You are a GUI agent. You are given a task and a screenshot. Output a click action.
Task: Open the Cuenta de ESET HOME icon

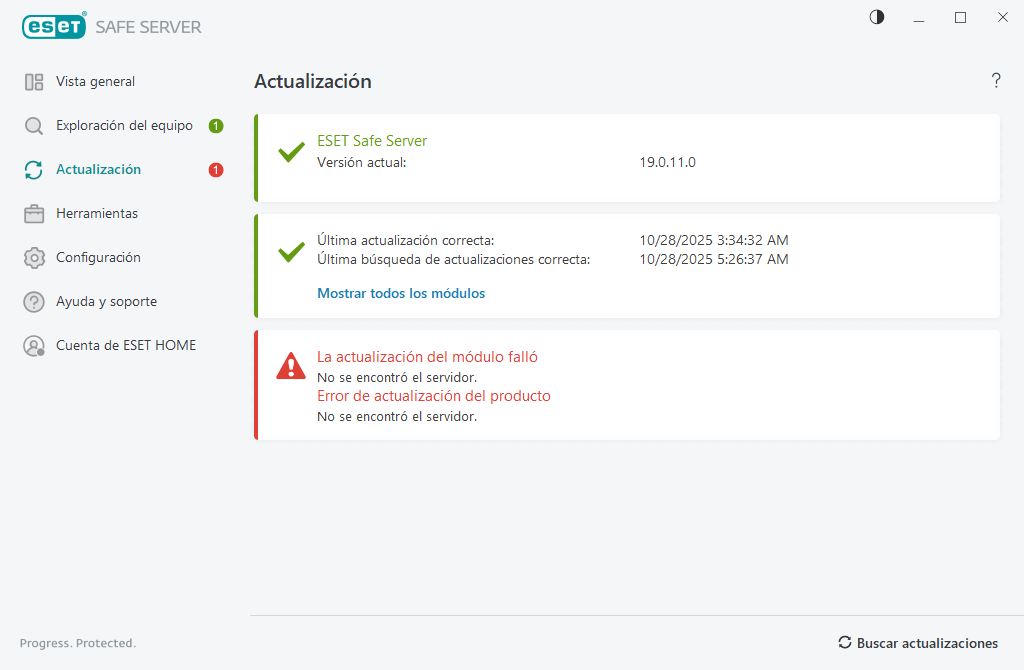click(x=35, y=345)
